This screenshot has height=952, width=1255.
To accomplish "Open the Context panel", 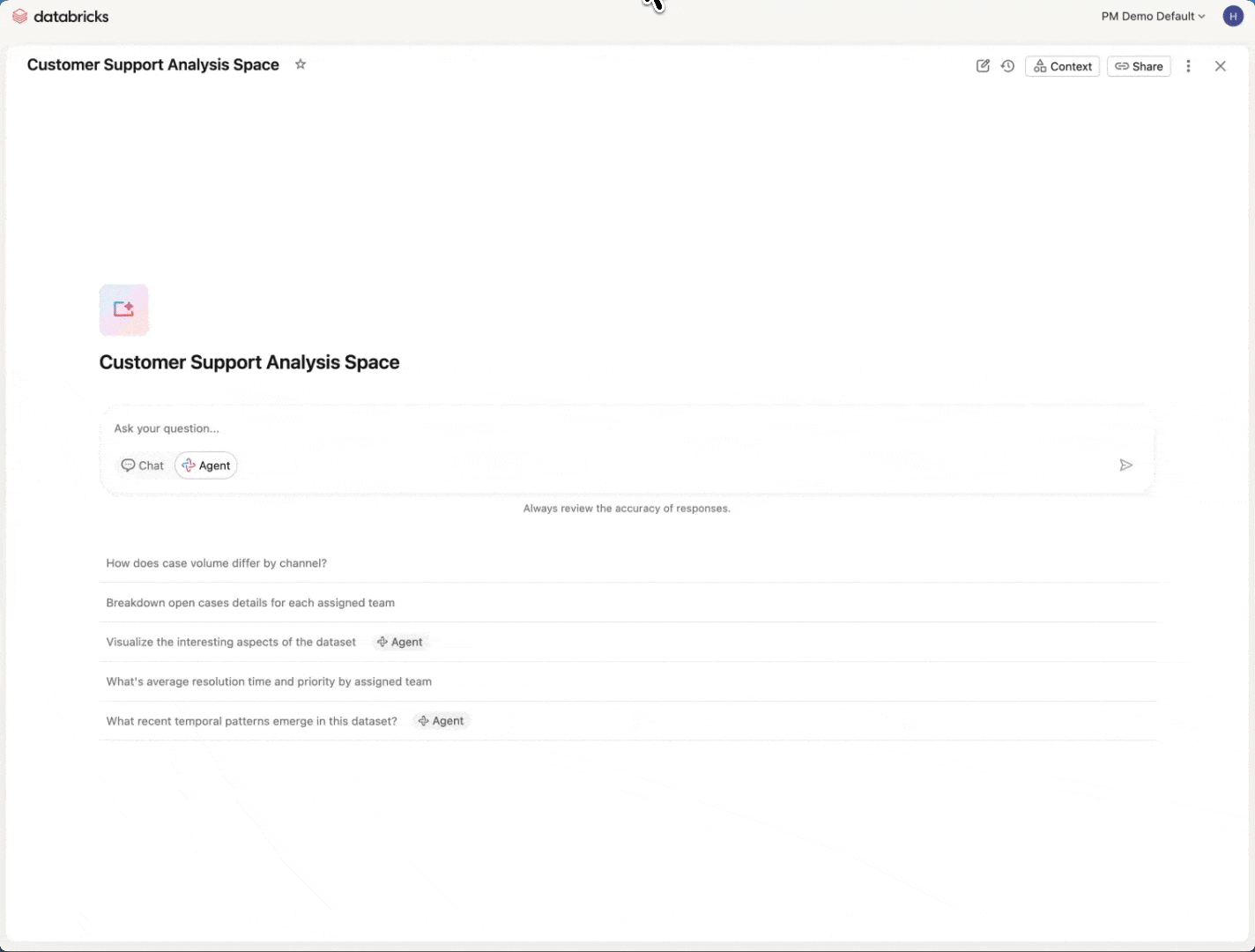I will 1062,66.
